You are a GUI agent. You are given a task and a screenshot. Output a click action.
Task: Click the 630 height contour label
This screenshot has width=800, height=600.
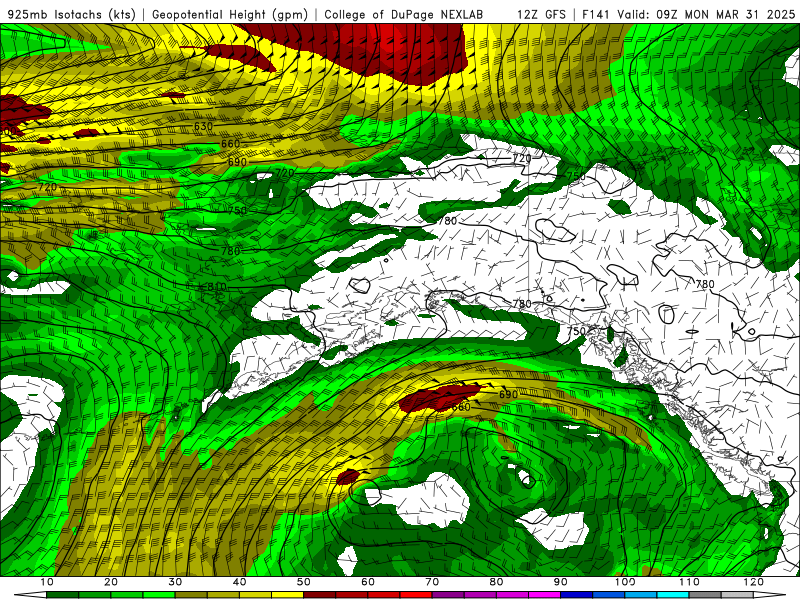pyautogui.click(x=203, y=126)
